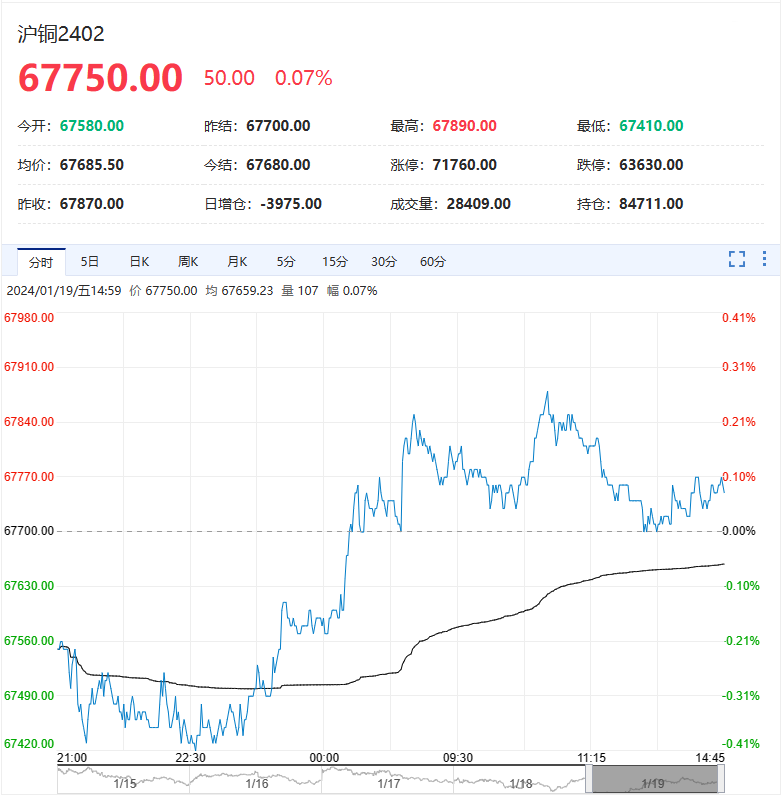This screenshot has width=782, height=796.
Task: Click 1/17 in the mini overview timeline
Action: click(389, 784)
